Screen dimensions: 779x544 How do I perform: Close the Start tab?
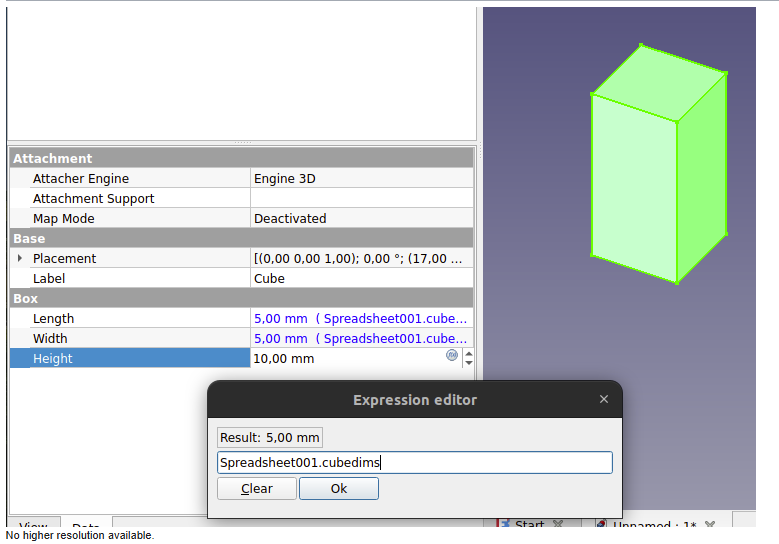(558, 524)
